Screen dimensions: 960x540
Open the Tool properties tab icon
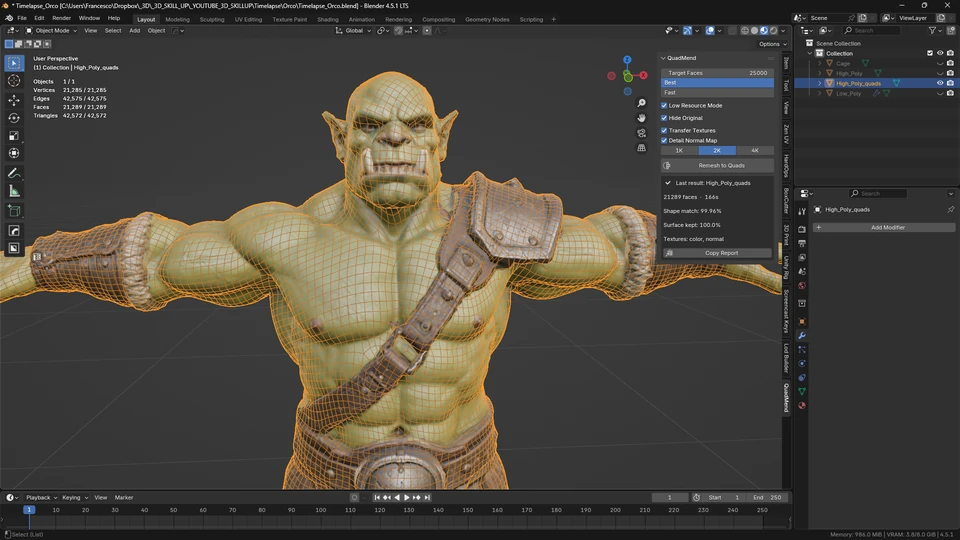coord(802,211)
